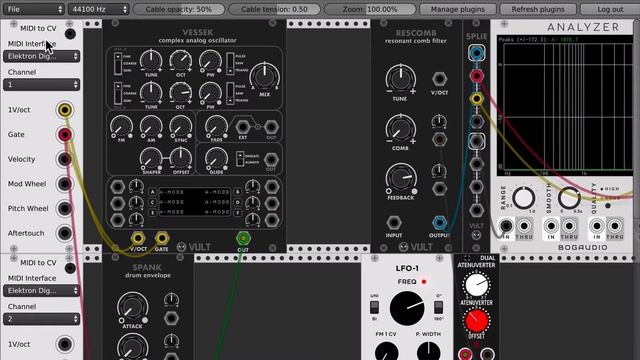Open top MIDI Interface Elektron dropdown
The height and width of the screenshot is (360, 640).
[x=41, y=56]
